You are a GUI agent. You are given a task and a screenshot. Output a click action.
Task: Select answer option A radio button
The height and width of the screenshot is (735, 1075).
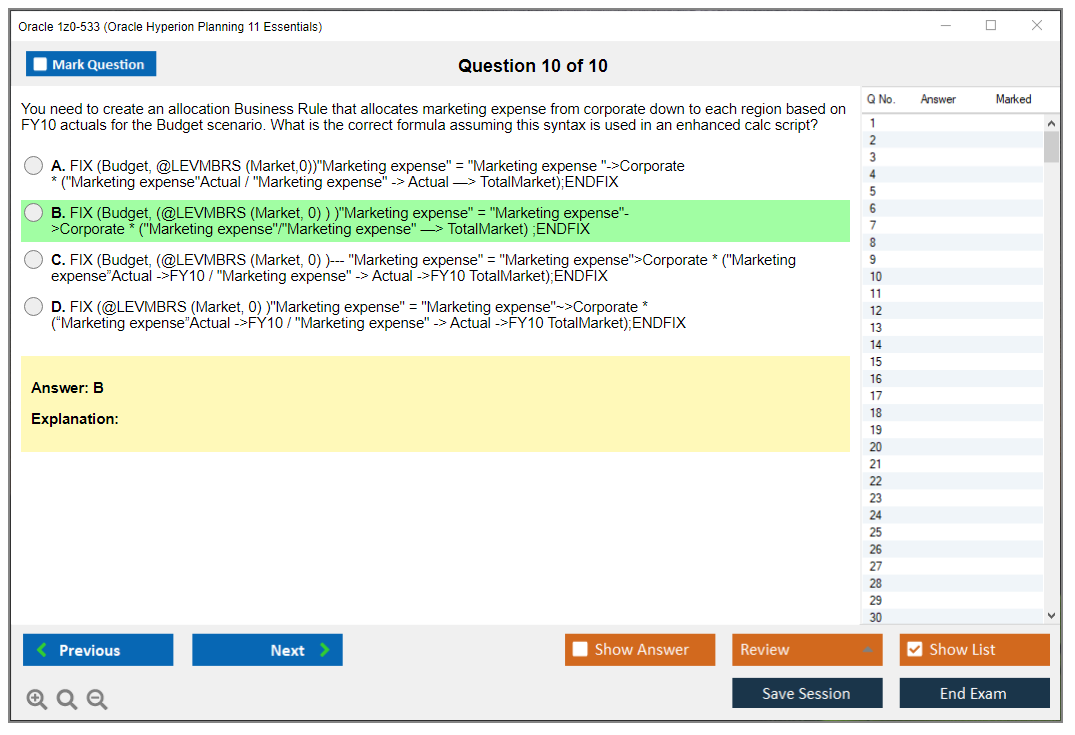(34, 166)
